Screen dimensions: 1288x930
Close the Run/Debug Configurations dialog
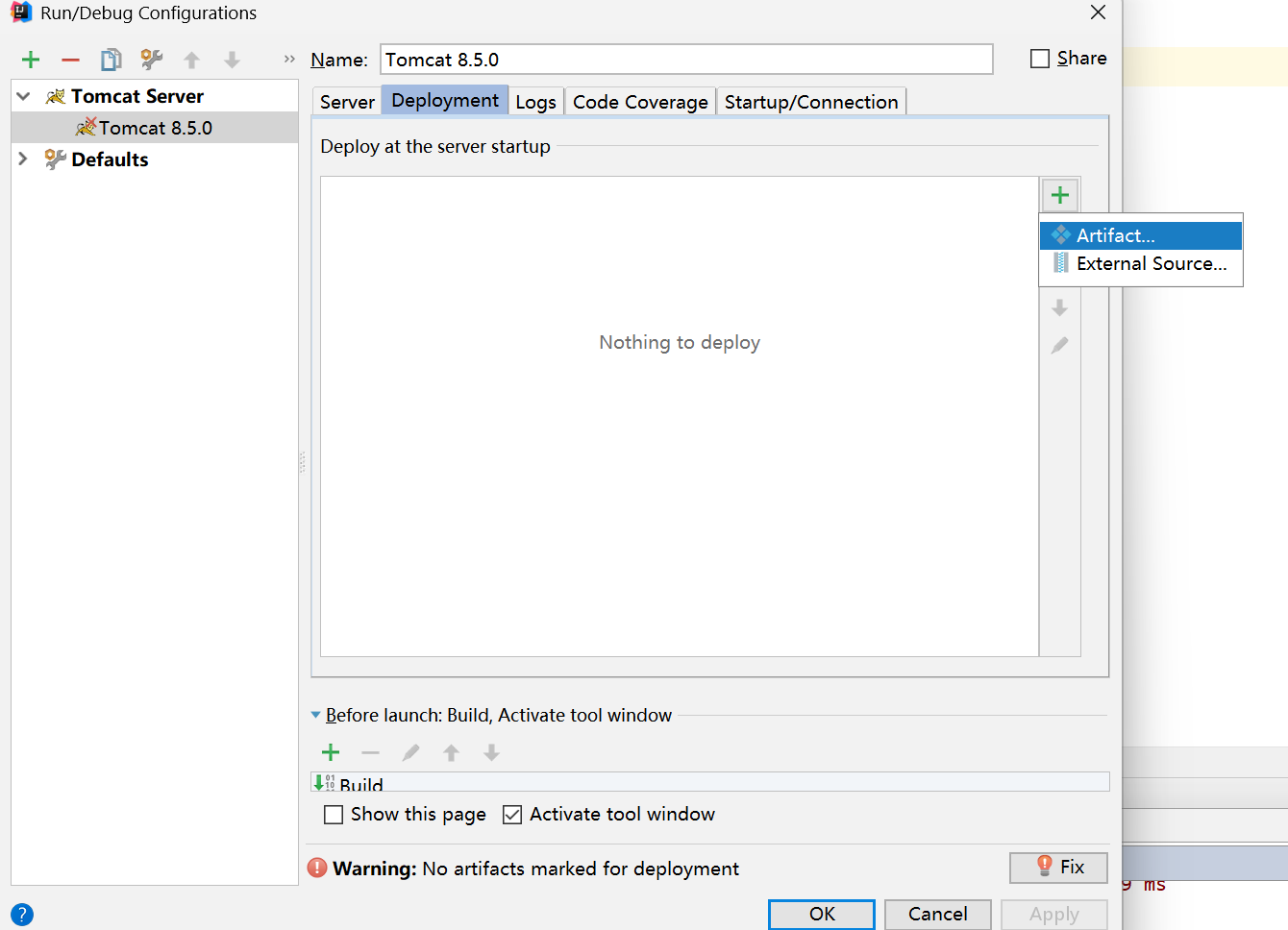pos(1098,12)
